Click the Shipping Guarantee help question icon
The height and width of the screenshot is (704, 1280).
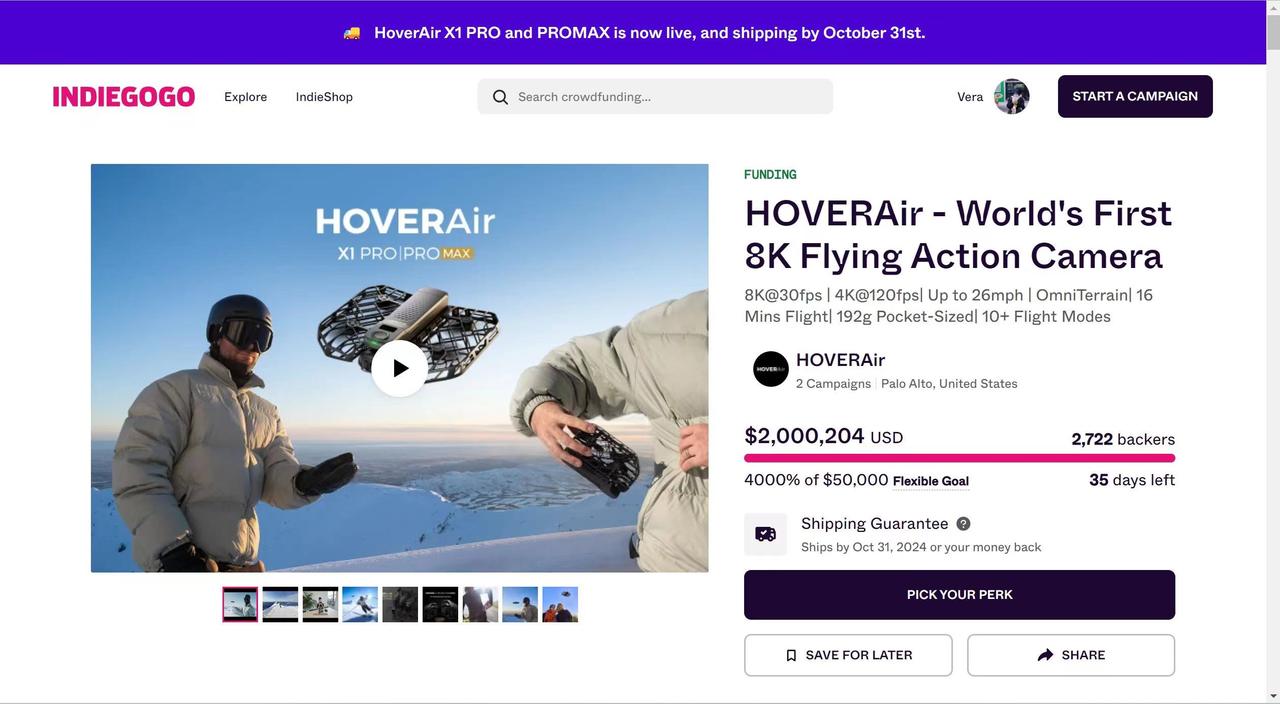point(963,524)
